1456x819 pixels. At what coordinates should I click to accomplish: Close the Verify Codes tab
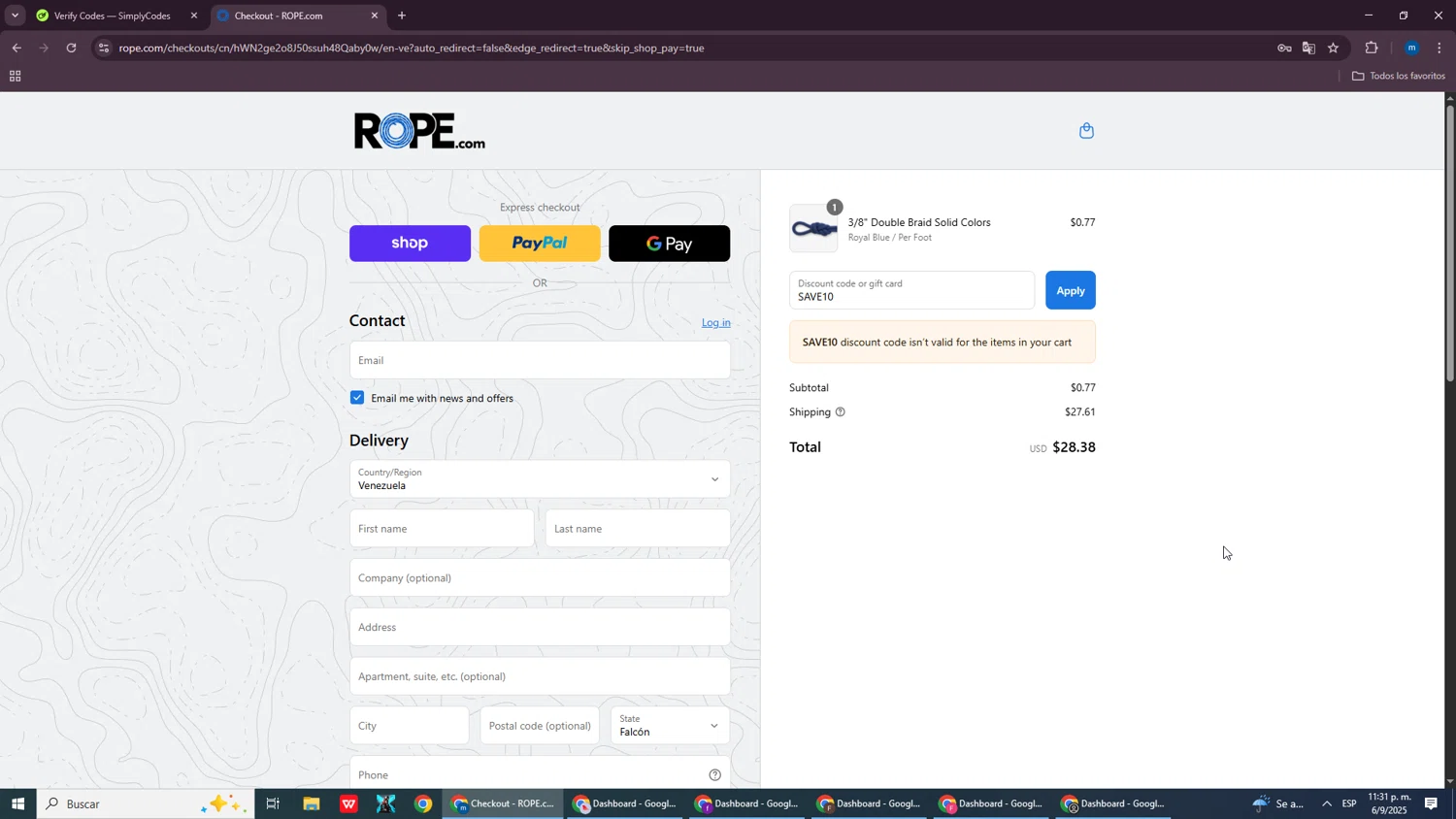click(x=194, y=16)
